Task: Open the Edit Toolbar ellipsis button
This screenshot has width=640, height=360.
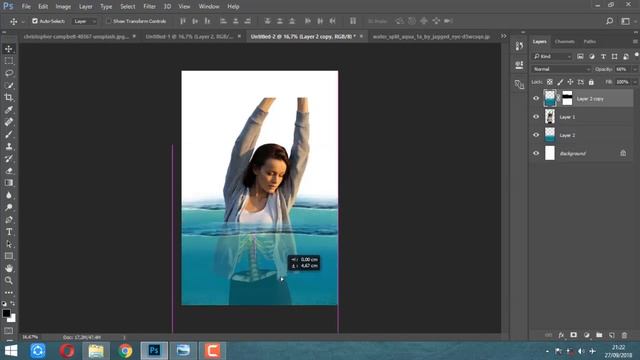Action: click(9, 293)
